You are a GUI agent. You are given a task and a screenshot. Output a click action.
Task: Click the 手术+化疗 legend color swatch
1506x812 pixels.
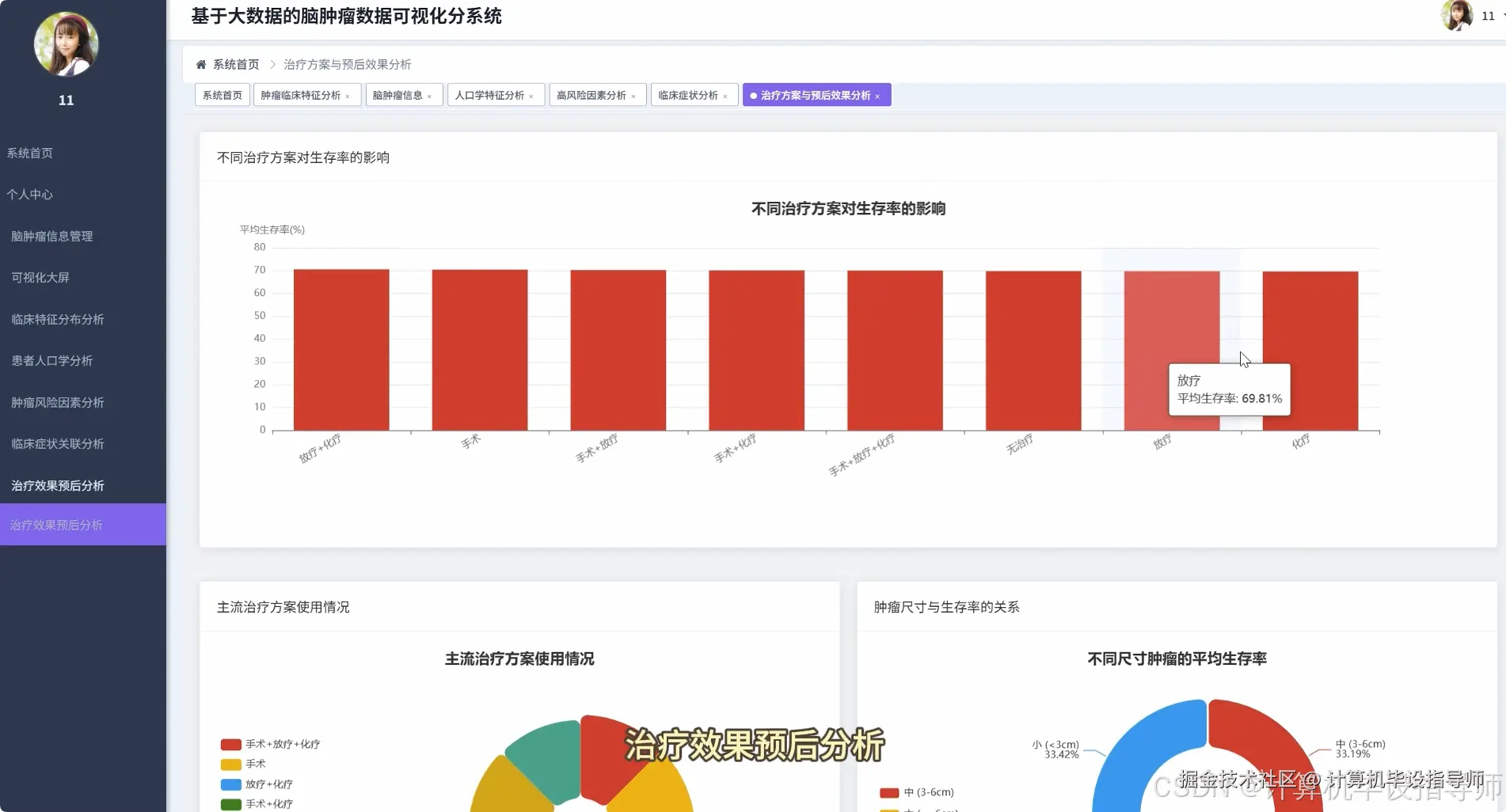[x=230, y=804]
